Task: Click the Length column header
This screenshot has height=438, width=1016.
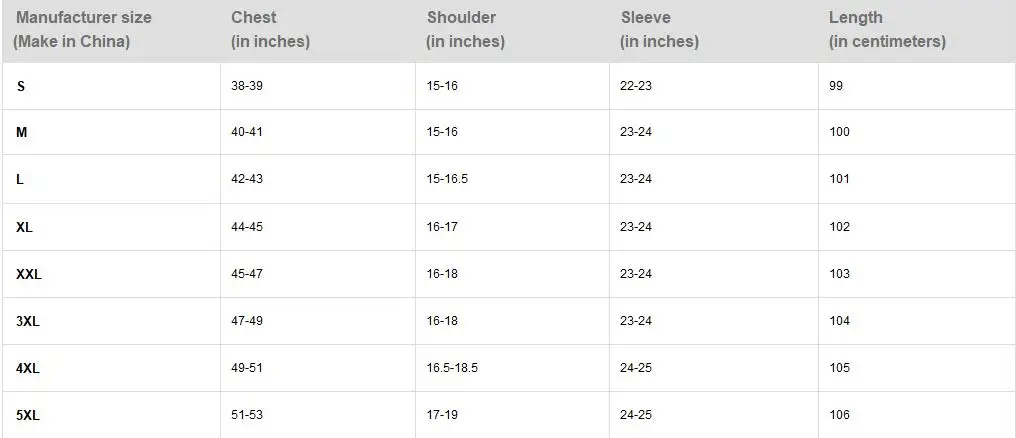Action: pyautogui.click(x=855, y=18)
